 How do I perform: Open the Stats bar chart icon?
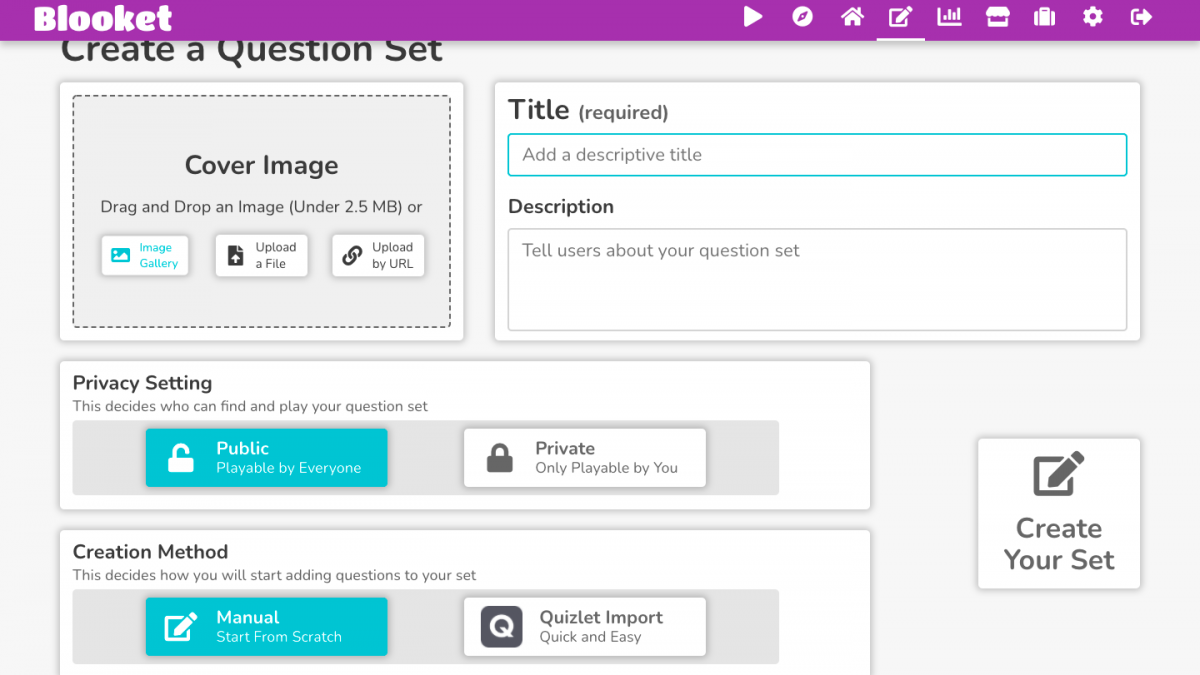949,17
